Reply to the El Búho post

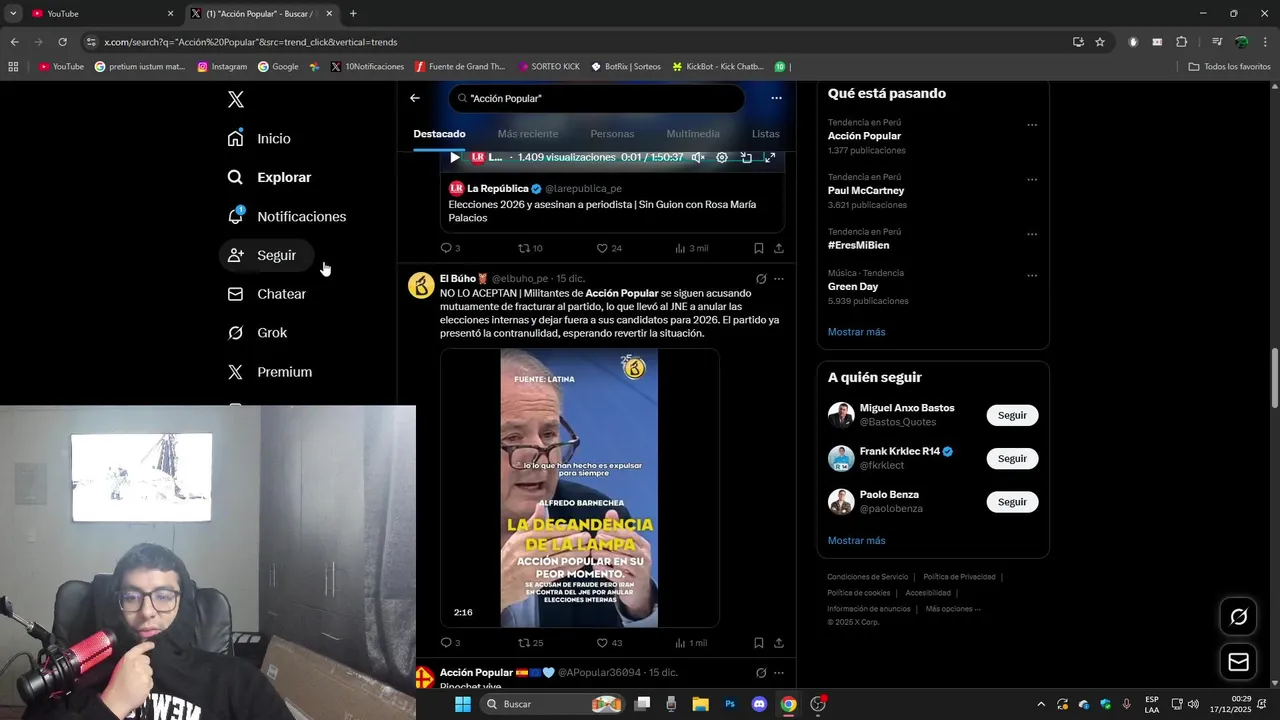click(x=450, y=643)
